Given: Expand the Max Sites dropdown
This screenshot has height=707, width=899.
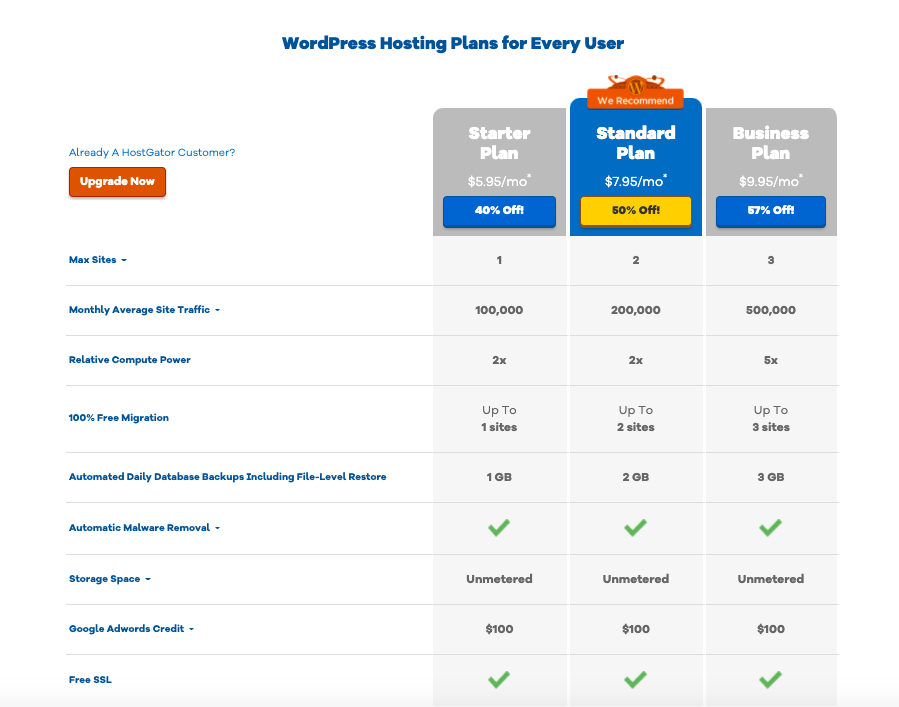Looking at the screenshot, I should tap(124, 259).
